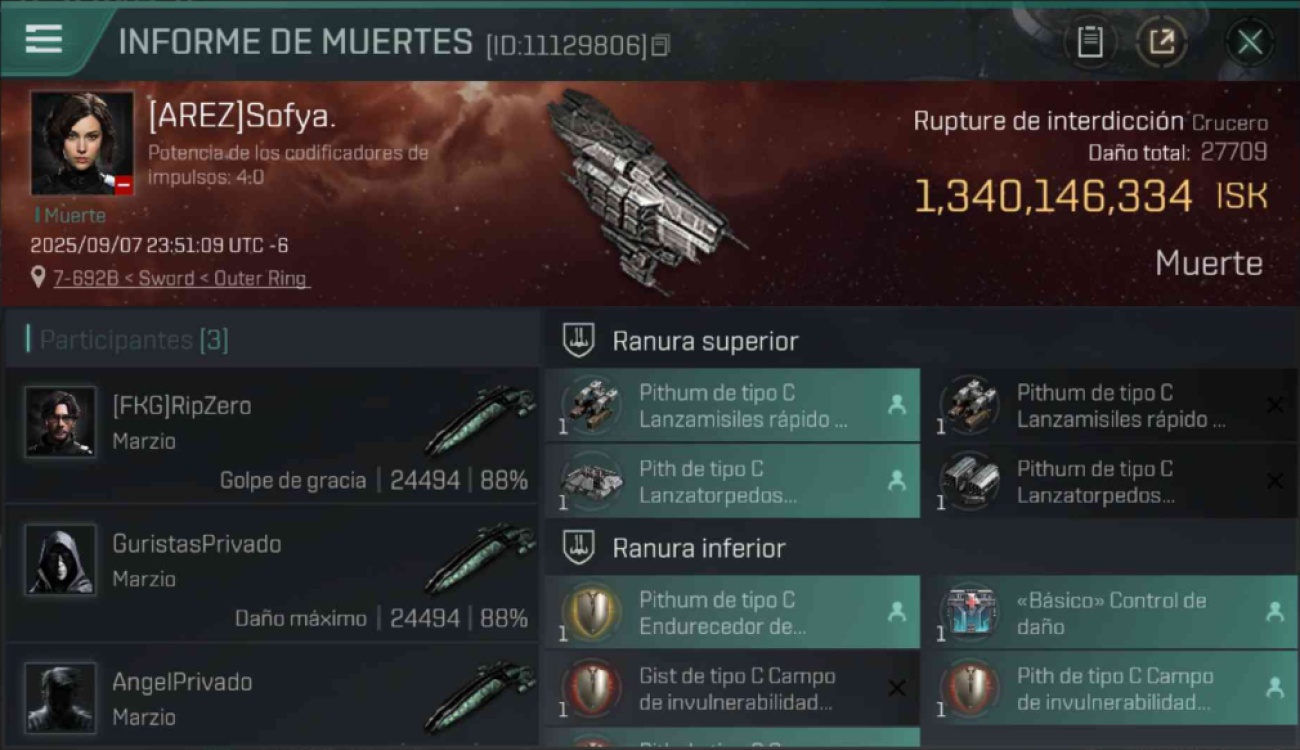Select the Gist de tipo C Campo item

732,688
